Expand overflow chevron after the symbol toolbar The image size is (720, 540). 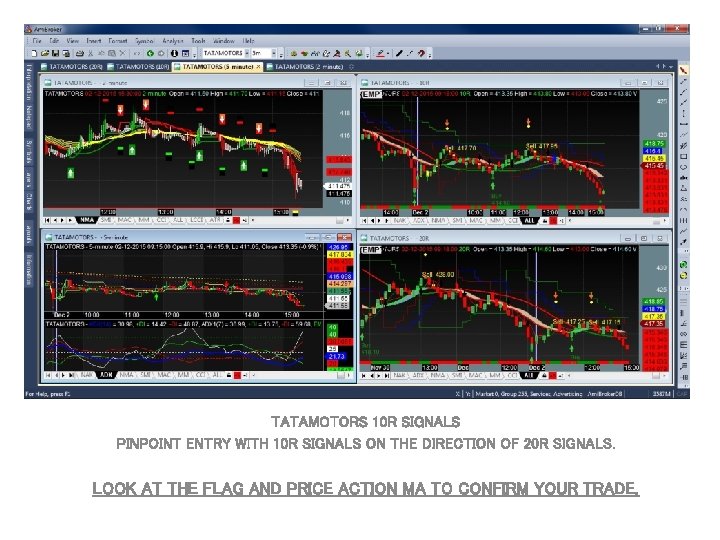[x=281, y=55]
